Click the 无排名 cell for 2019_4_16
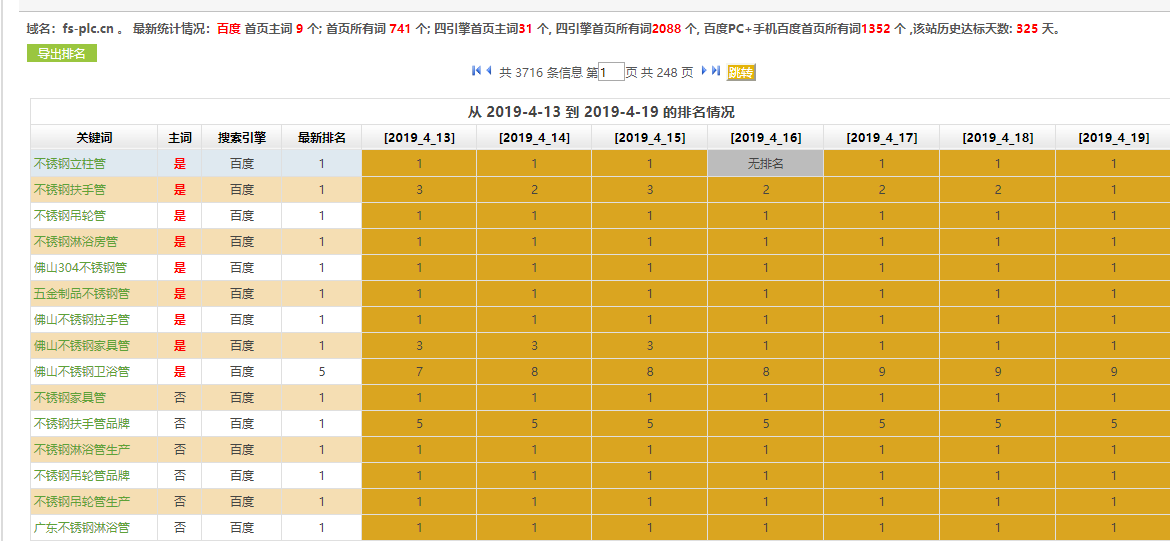Viewport: 1170px width, 541px height. (765, 164)
